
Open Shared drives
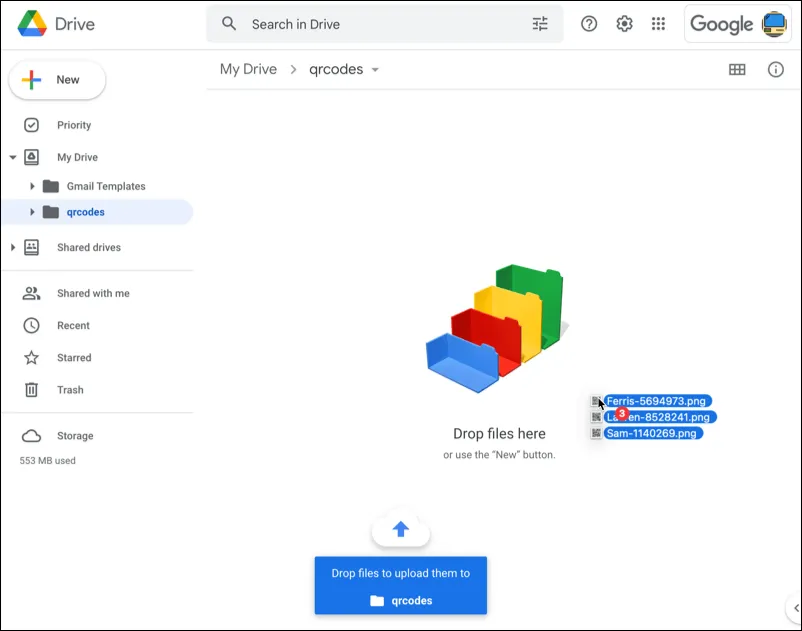click(89, 247)
